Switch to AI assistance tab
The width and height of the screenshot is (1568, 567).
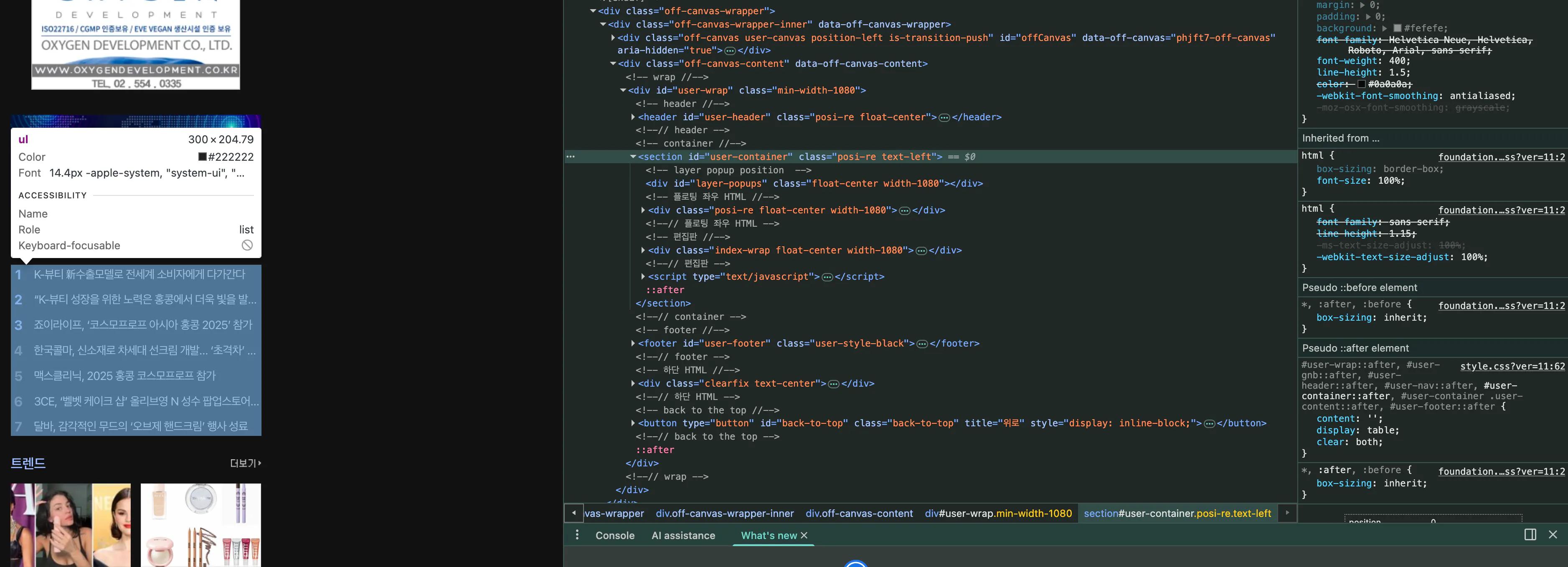pyautogui.click(x=683, y=535)
